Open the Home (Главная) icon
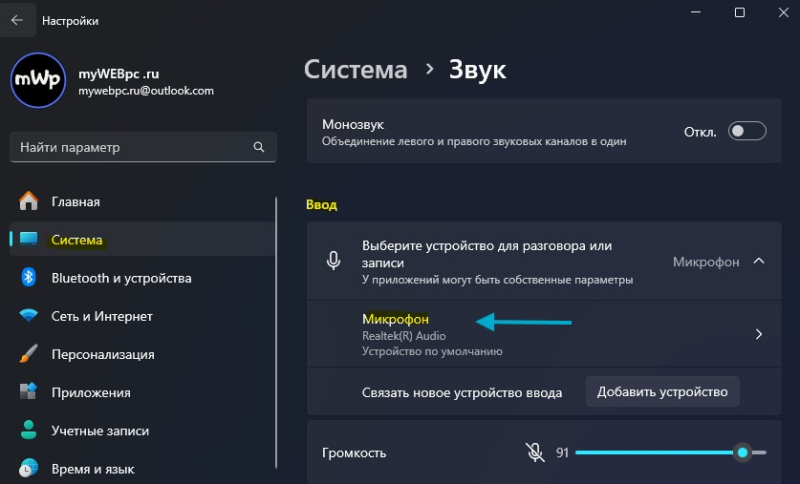Image resolution: width=800 pixels, height=484 pixels. 29,202
